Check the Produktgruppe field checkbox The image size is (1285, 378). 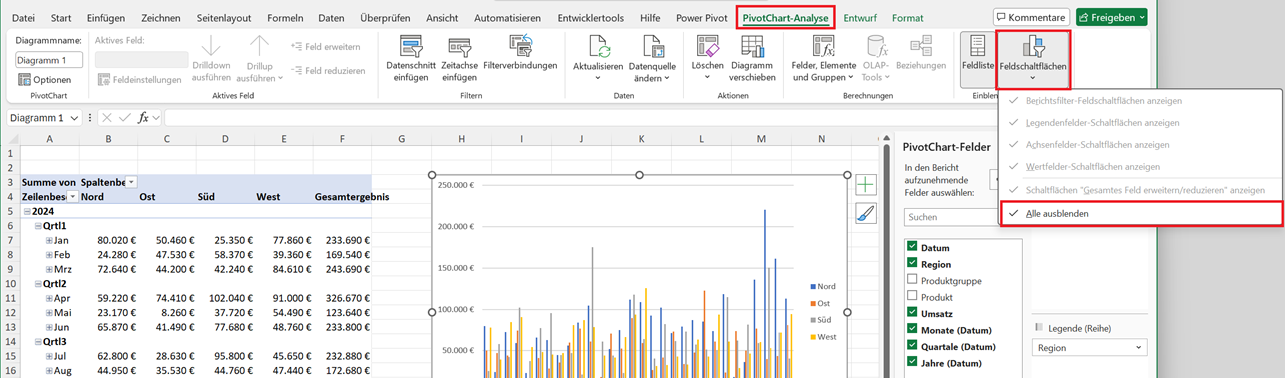[x=912, y=281]
